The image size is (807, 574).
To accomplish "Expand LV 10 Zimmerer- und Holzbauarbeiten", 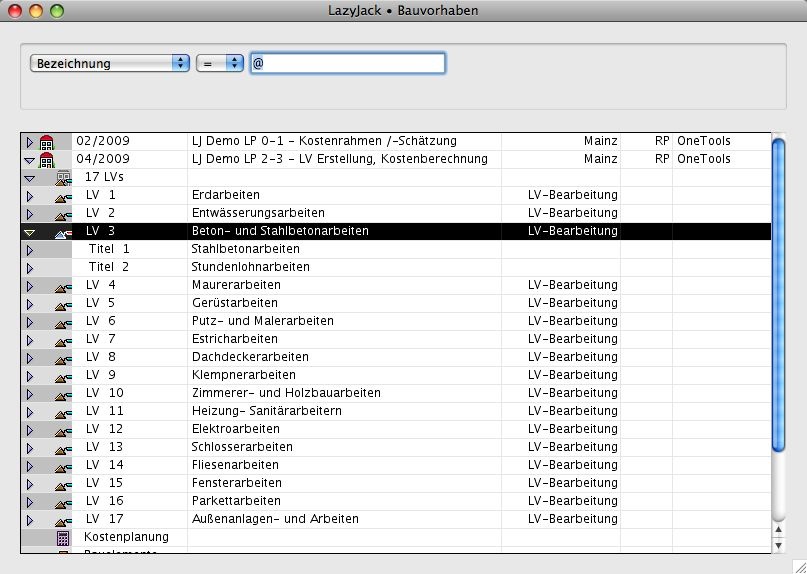I will point(29,394).
